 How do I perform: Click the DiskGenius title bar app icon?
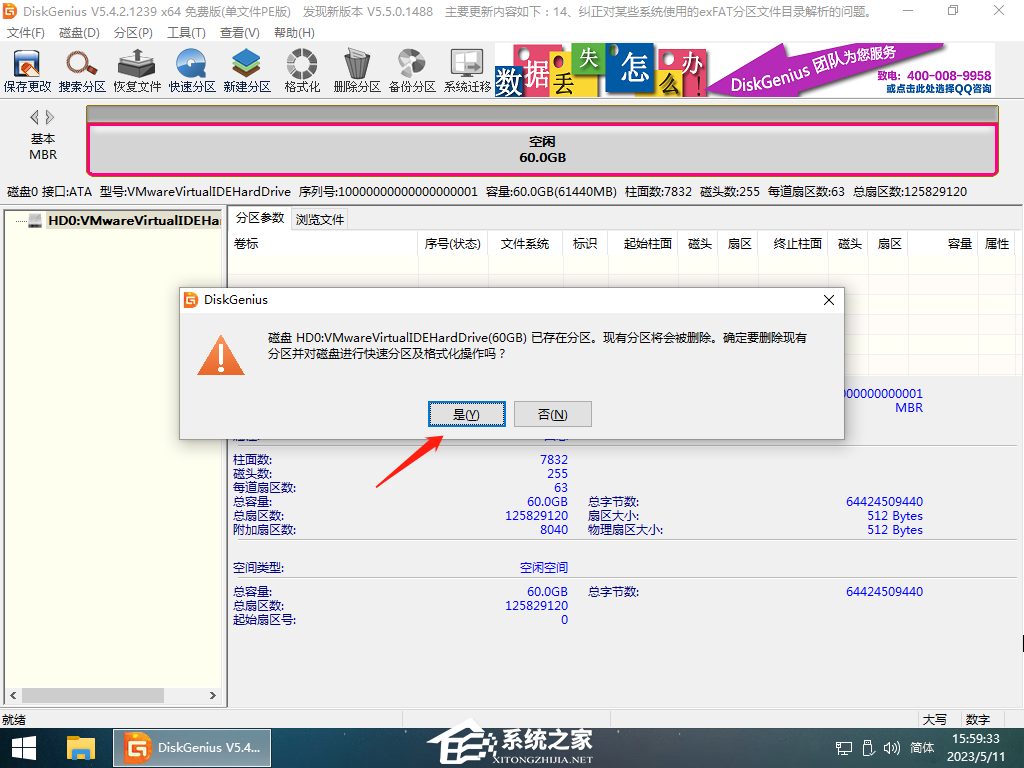click(x=10, y=11)
